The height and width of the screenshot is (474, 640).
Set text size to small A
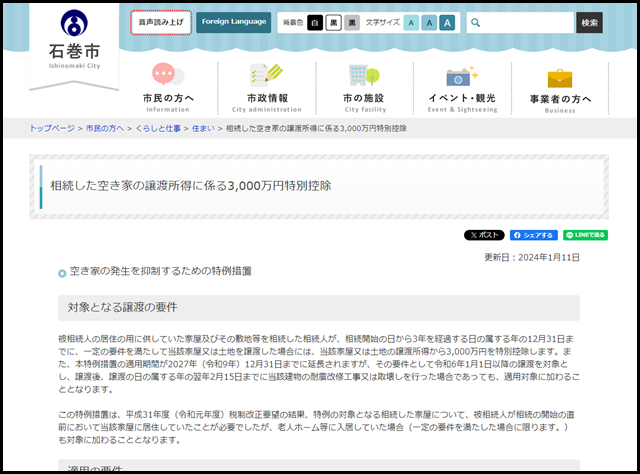coord(411,23)
